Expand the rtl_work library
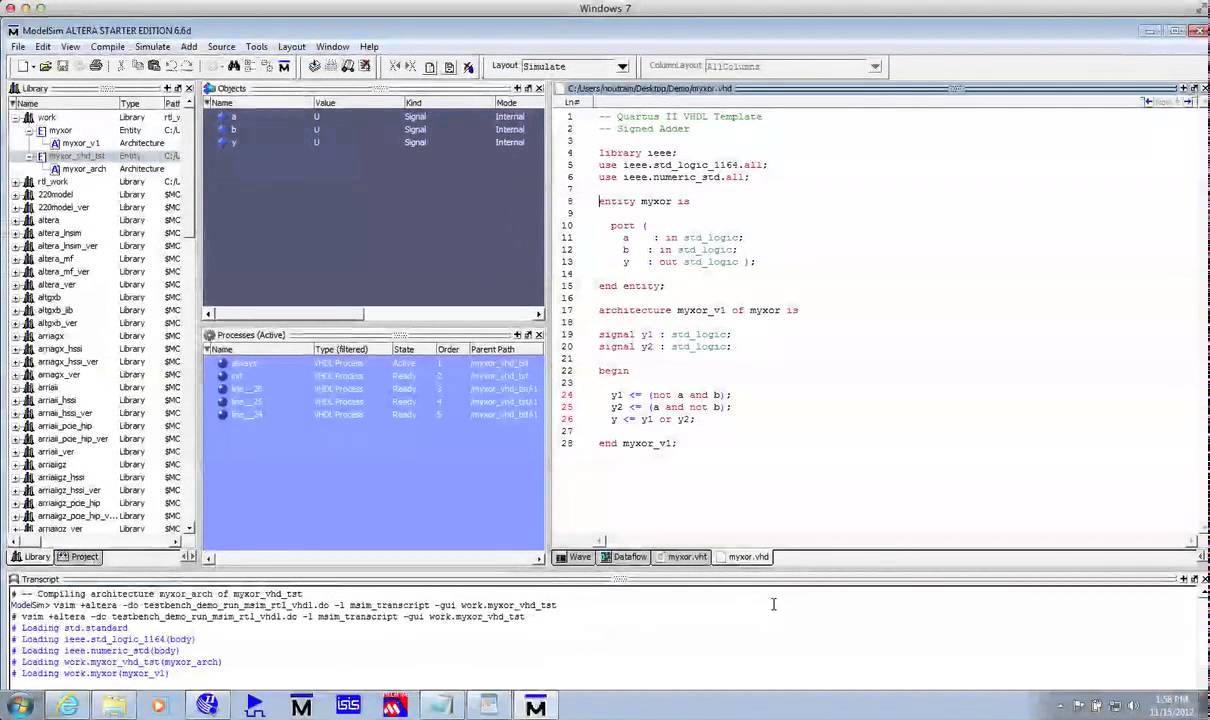Viewport: 1210px width, 720px height. click(x=16, y=182)
